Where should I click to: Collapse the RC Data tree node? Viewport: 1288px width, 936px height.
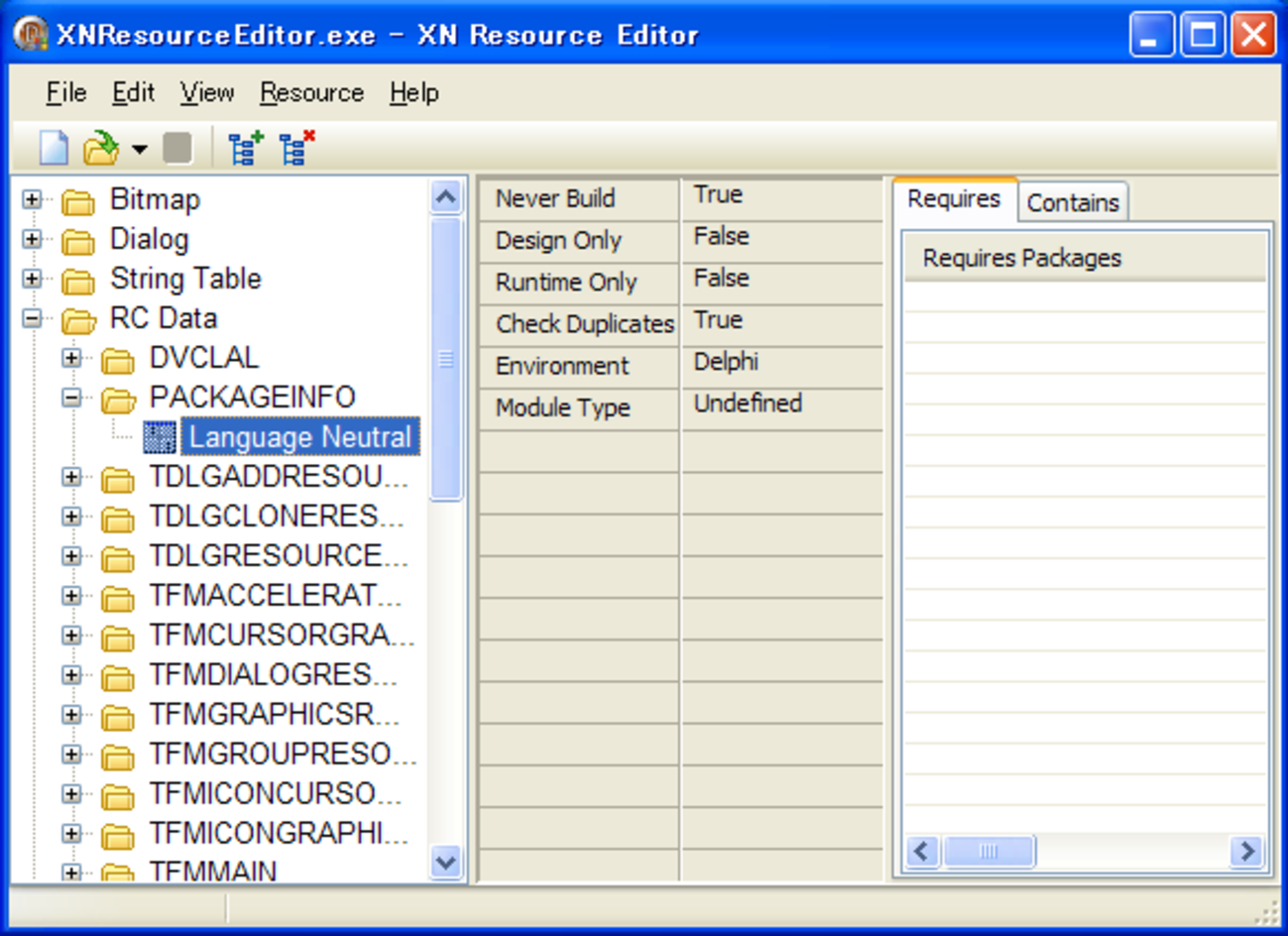[x=32, y=318]
